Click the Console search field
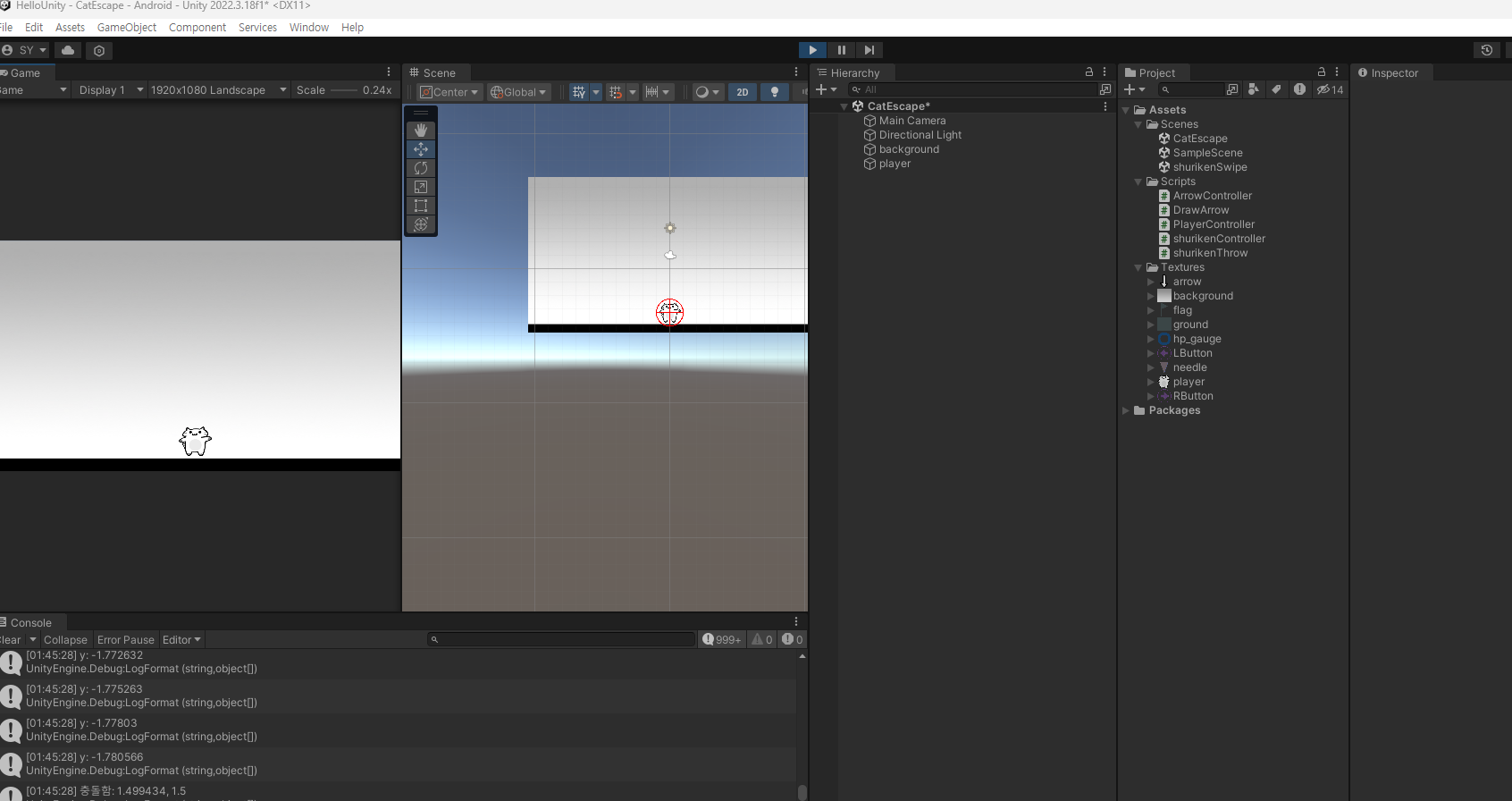This screenshot has width=1512, height=801. click(x=561, y=639)
